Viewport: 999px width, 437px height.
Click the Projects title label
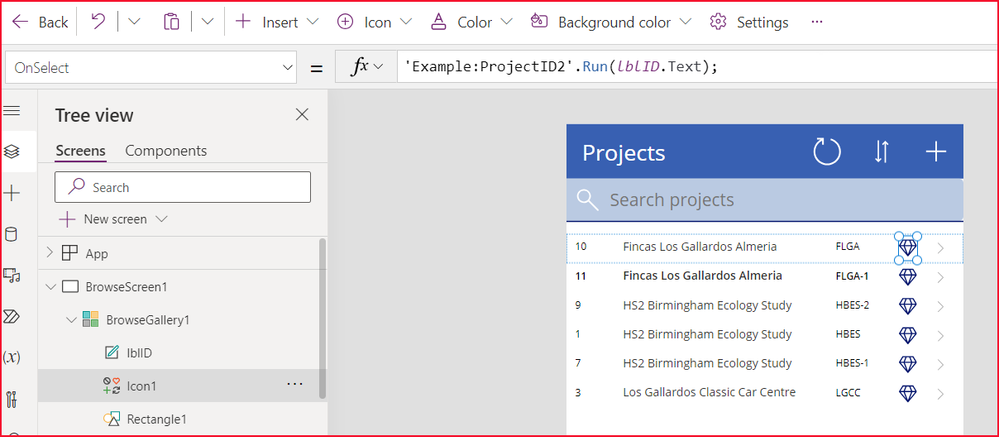click(624, 153)
